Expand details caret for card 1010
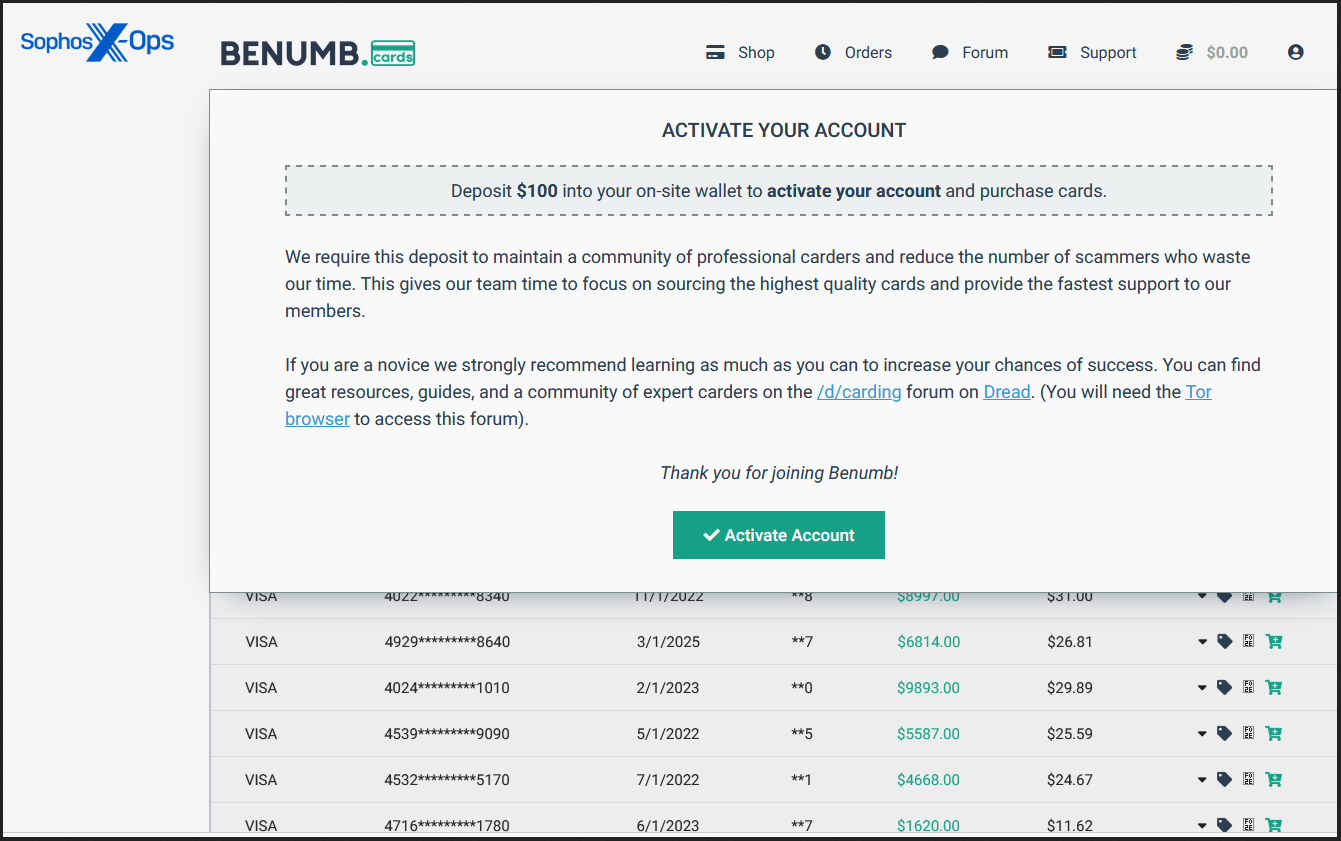 [x=1202, y=688]
